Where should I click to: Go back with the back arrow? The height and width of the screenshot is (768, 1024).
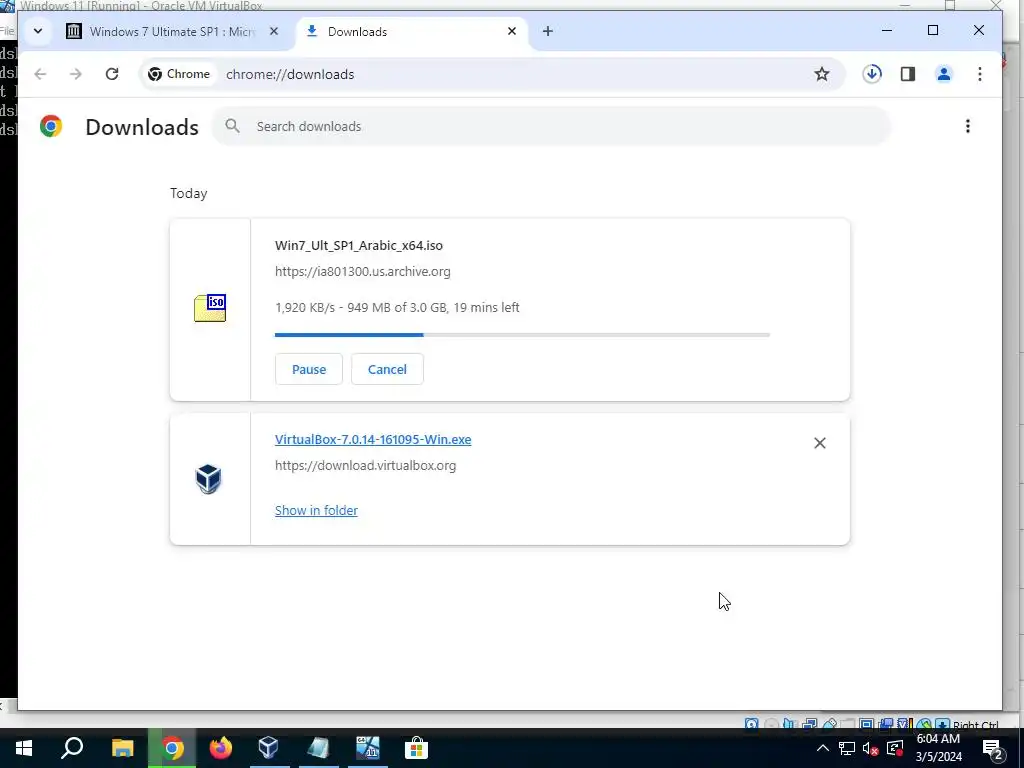(x=40, y=74)
